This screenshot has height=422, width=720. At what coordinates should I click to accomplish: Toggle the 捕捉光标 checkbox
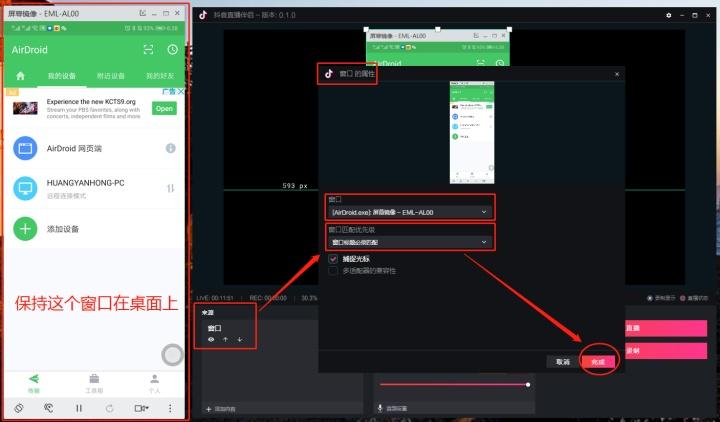pyautogui.click(x=333, y=259)
